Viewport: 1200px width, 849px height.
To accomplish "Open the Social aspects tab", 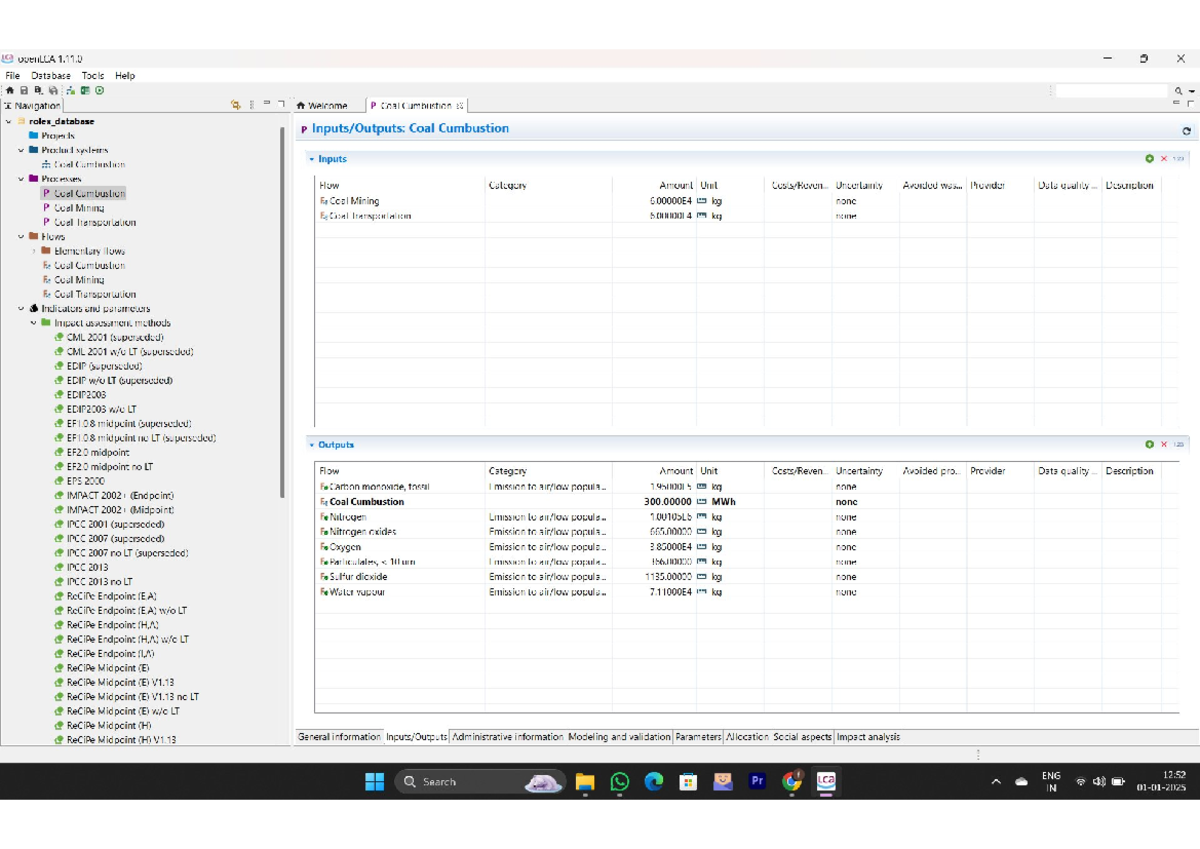I will coord(802,737).
